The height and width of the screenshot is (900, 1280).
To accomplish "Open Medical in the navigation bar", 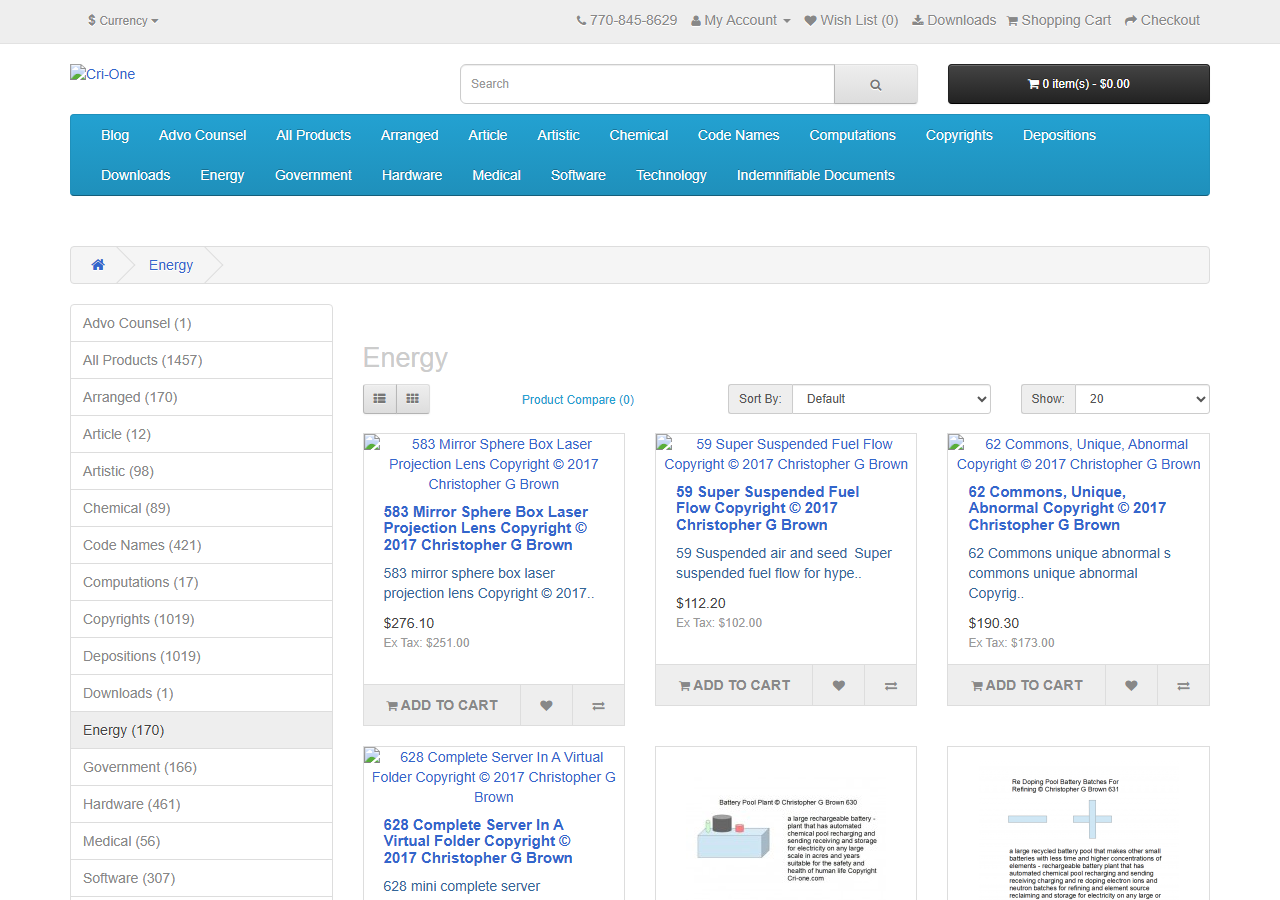I will pyautogui.click(x=497, y=175).
